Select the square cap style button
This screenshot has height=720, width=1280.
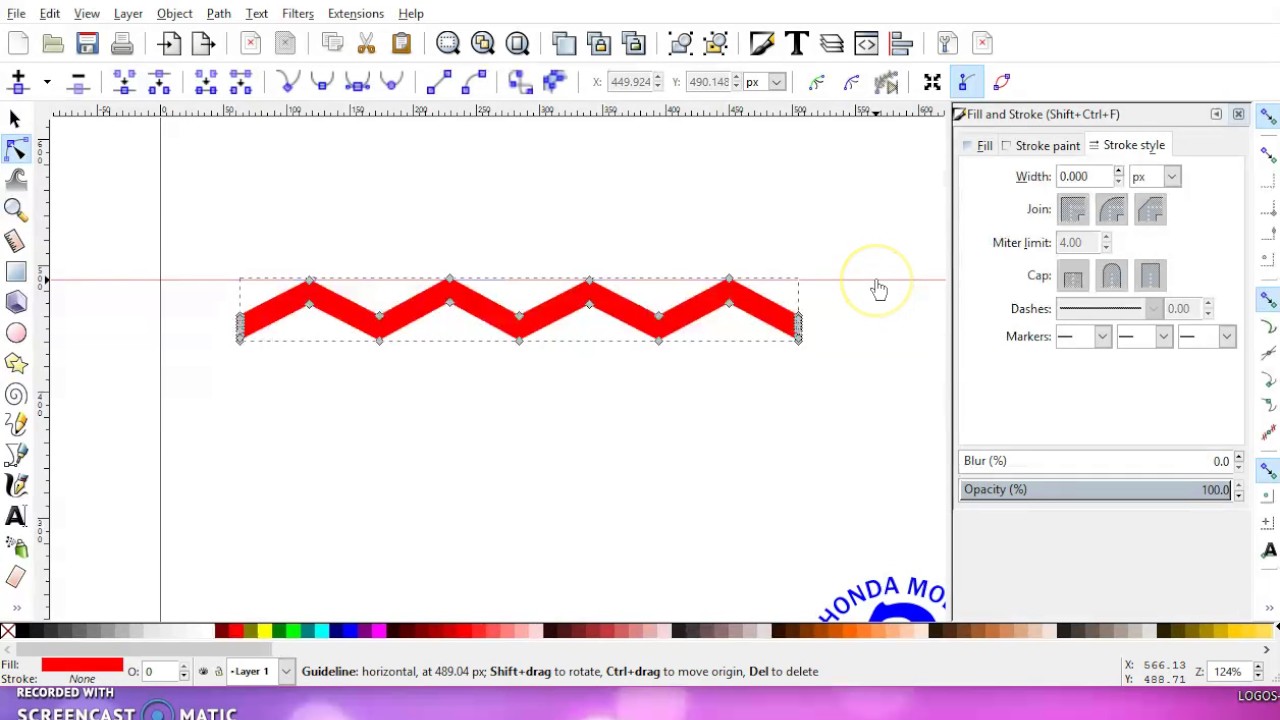1150,276
